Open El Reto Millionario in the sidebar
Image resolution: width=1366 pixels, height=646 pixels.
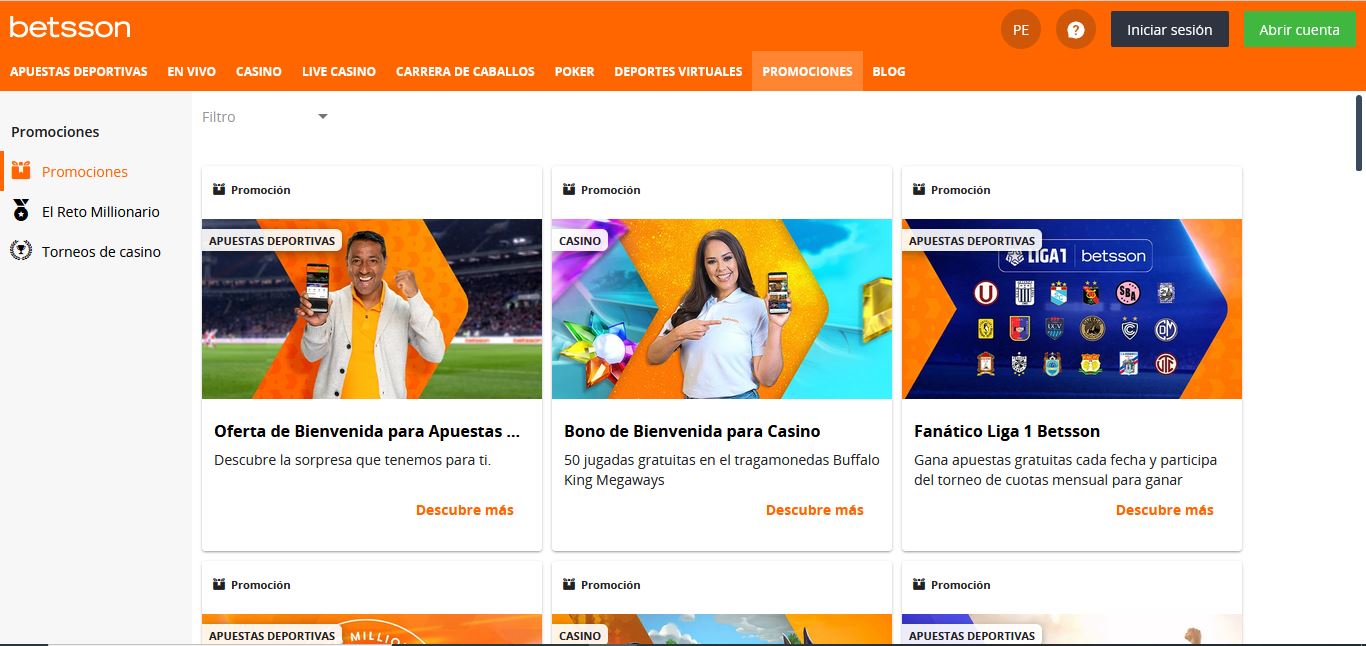pos(101,211)
